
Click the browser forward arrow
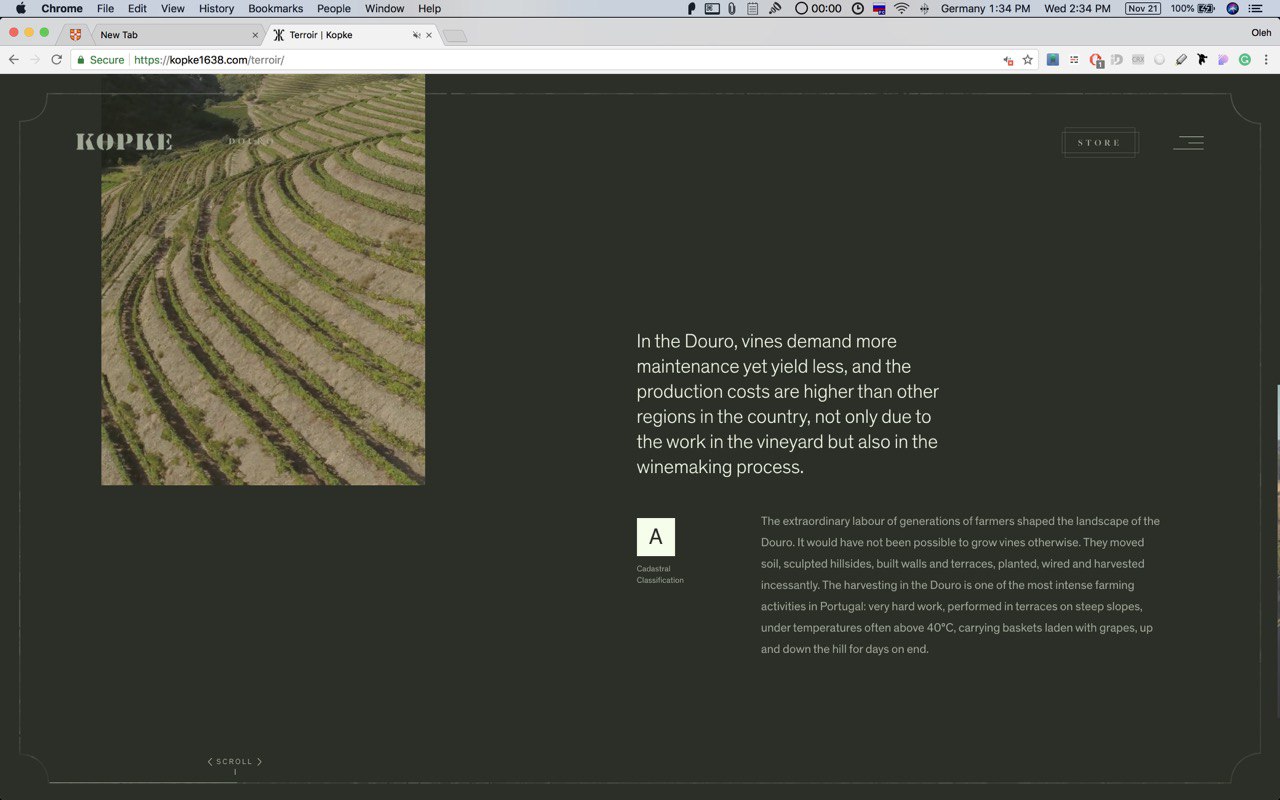[35, 60]
